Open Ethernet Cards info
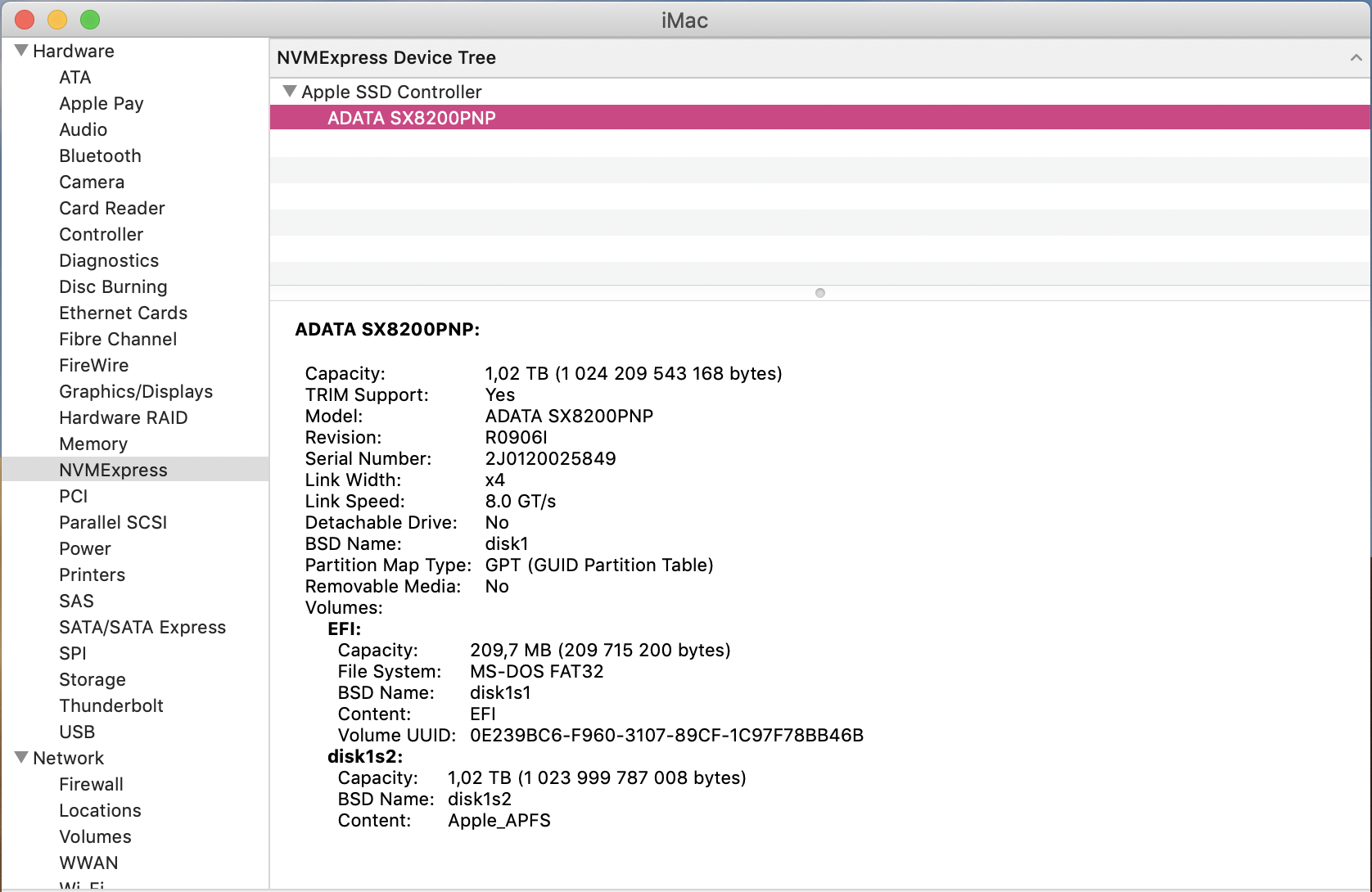Screen dimensions: 1372x892 (x=124, y=313)
